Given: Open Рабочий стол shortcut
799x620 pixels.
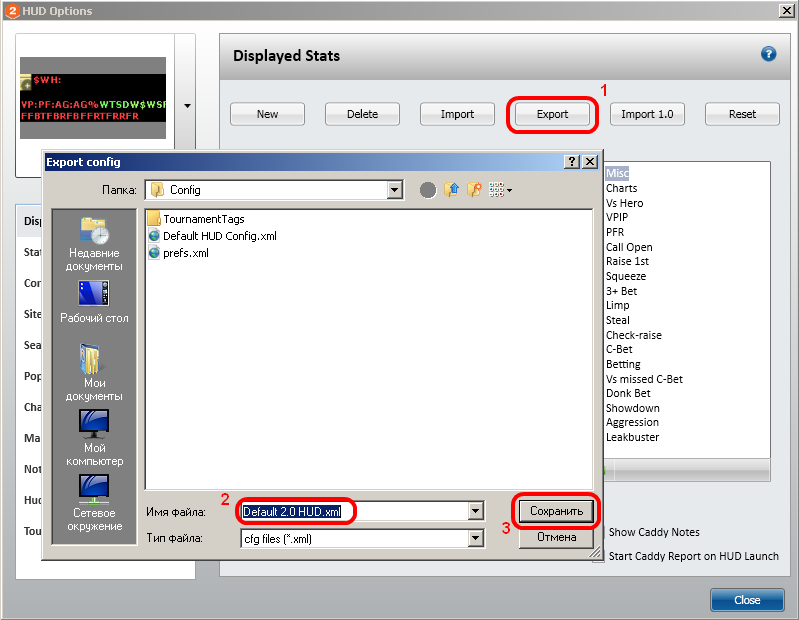Looking at the screenshot, I should tap(94, 302).
